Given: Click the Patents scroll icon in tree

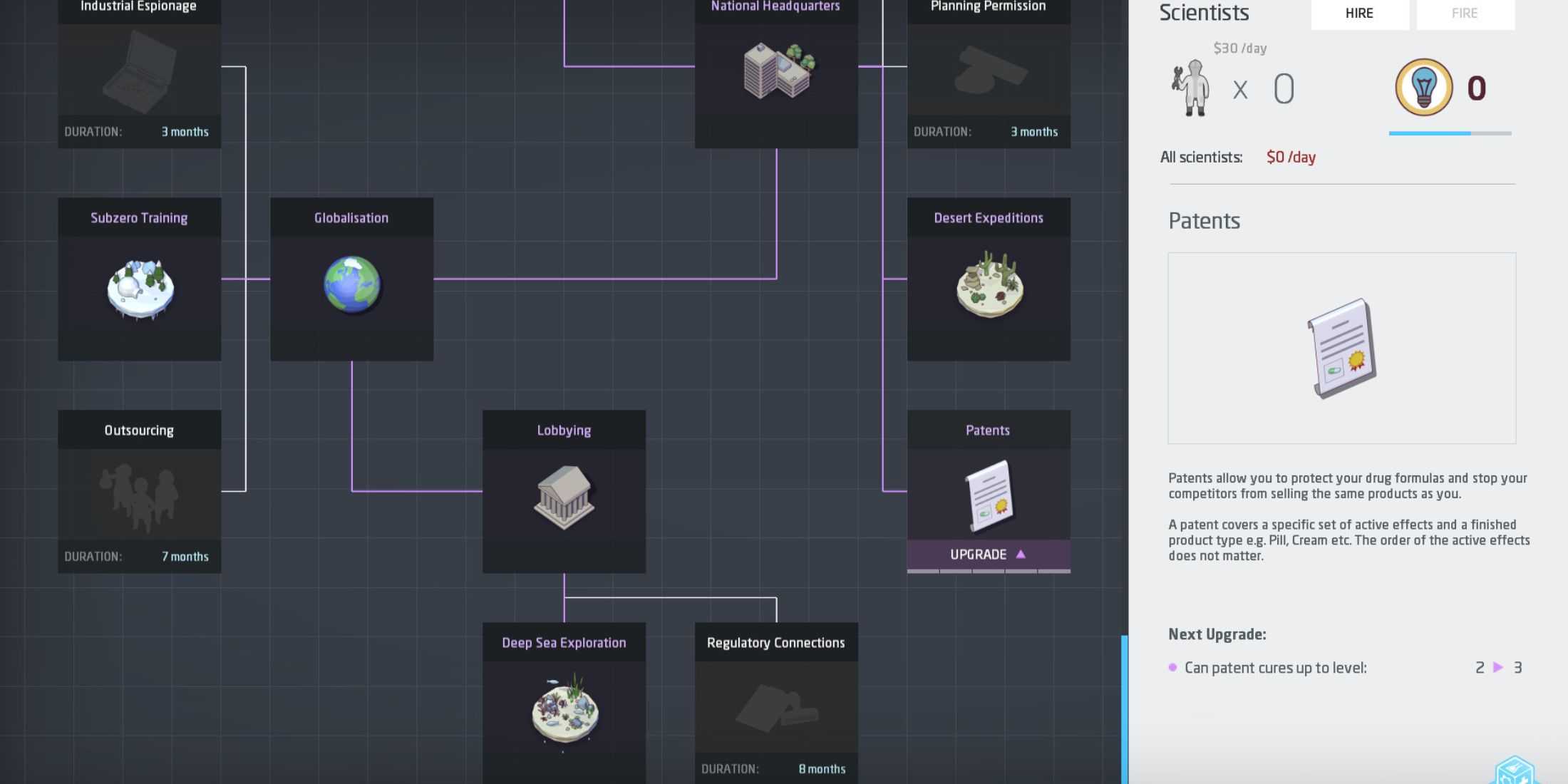Looking at the screenshot, I should tap(989, 496).
